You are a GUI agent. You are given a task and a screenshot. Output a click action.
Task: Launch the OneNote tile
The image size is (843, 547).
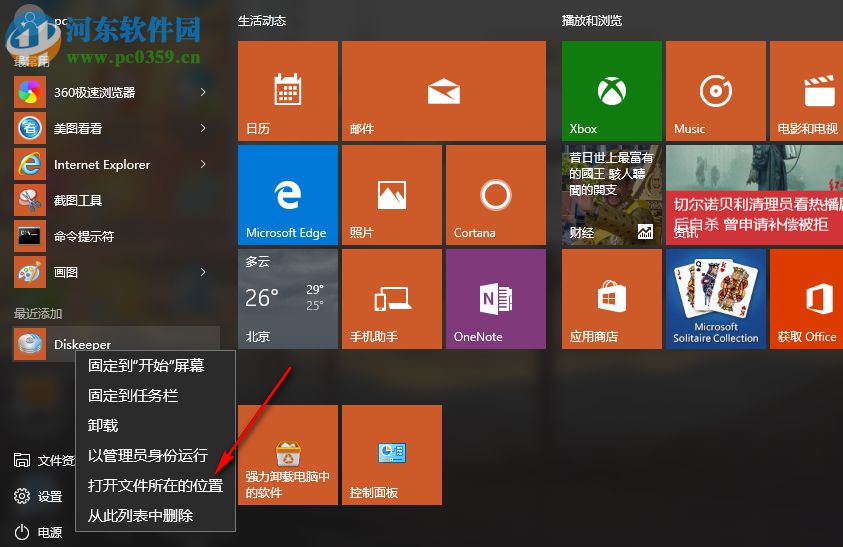coord(496,299)
